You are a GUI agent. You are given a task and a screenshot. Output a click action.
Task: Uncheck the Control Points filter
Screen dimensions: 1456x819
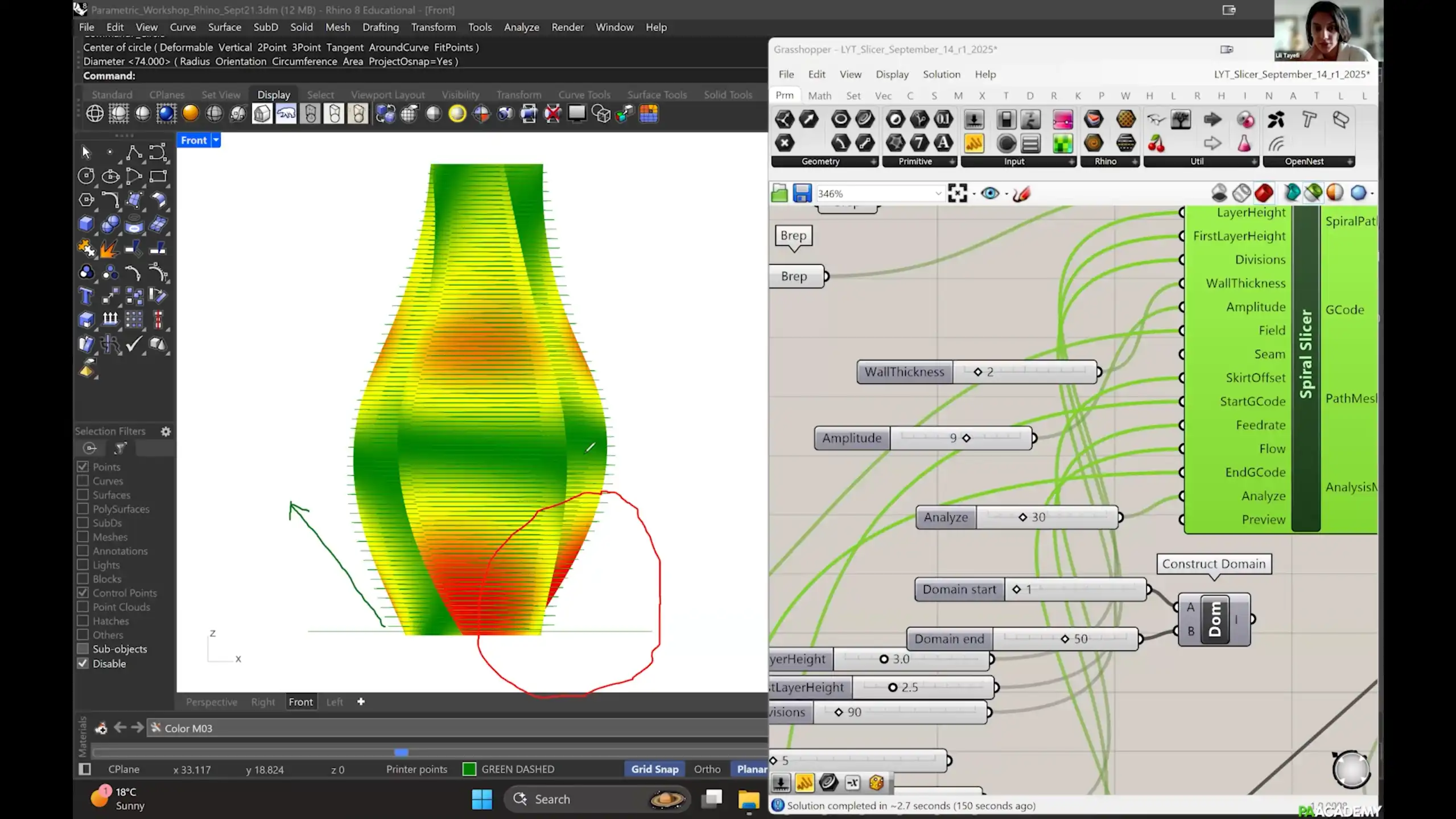(83, 592)
